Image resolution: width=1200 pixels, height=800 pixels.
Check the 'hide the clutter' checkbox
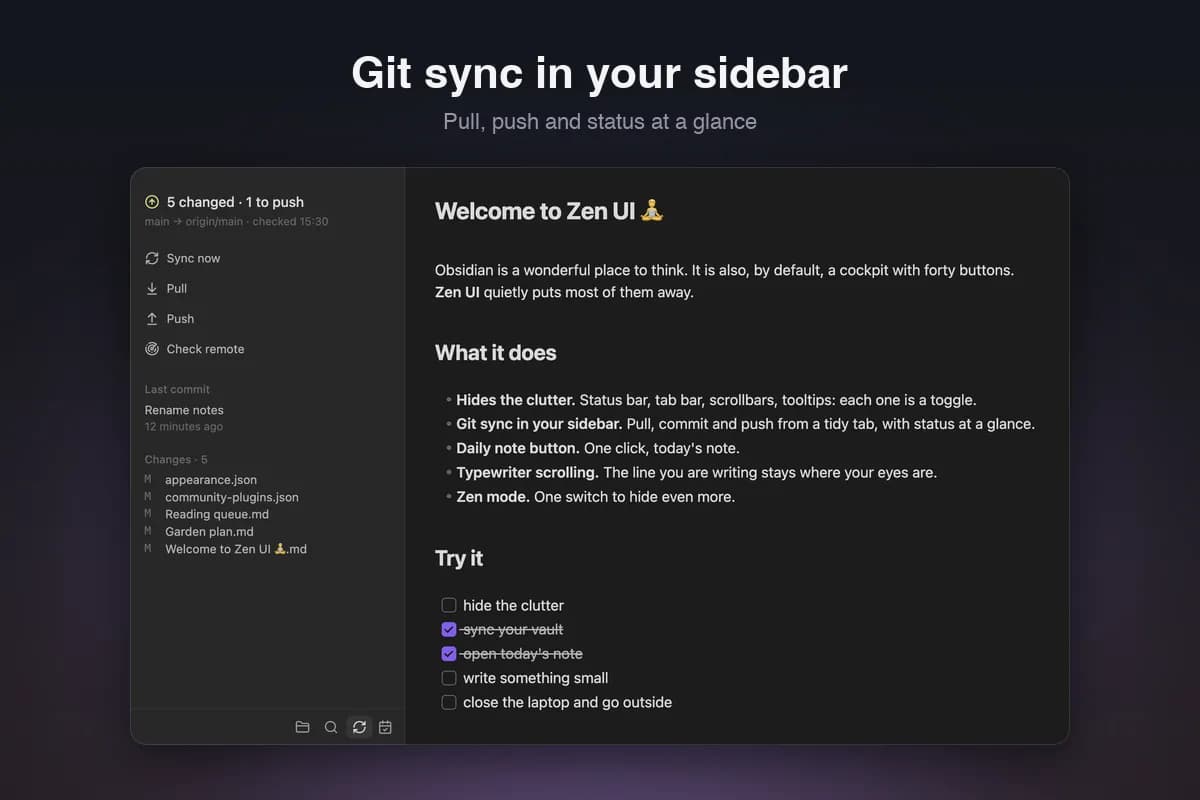click(449, 605)
